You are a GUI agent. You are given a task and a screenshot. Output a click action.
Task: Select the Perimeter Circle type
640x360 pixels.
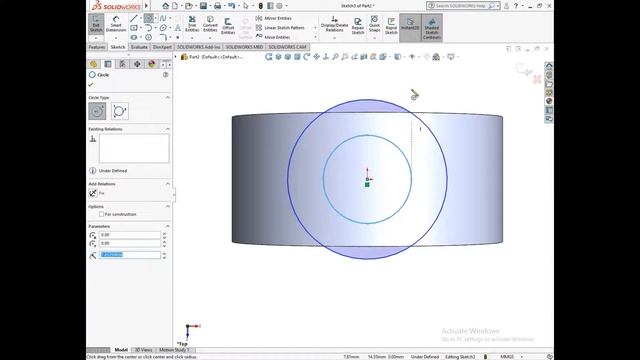tap(120, 111)
